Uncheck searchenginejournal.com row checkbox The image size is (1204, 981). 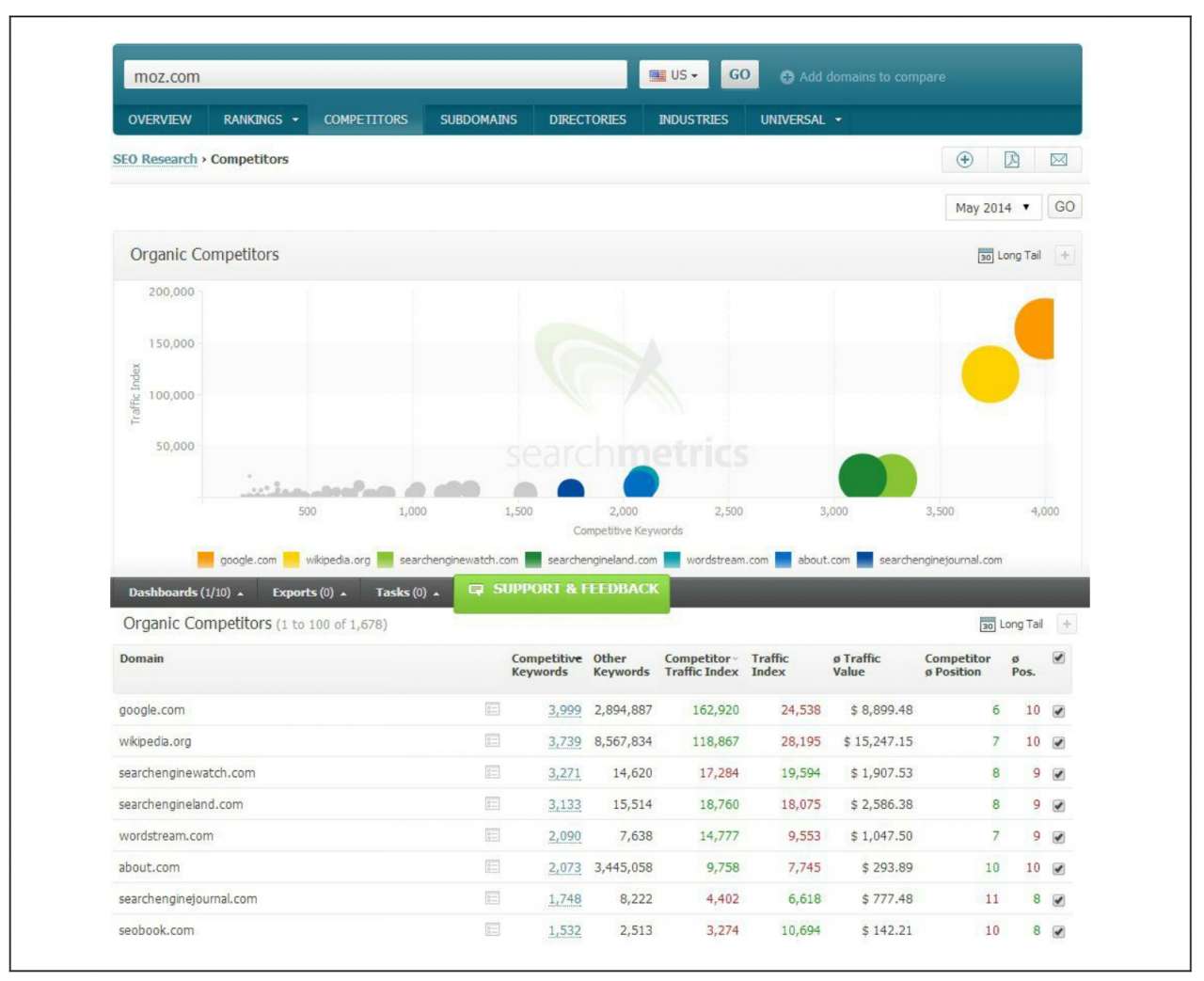pyautogui.click(x=1058, y=900)
